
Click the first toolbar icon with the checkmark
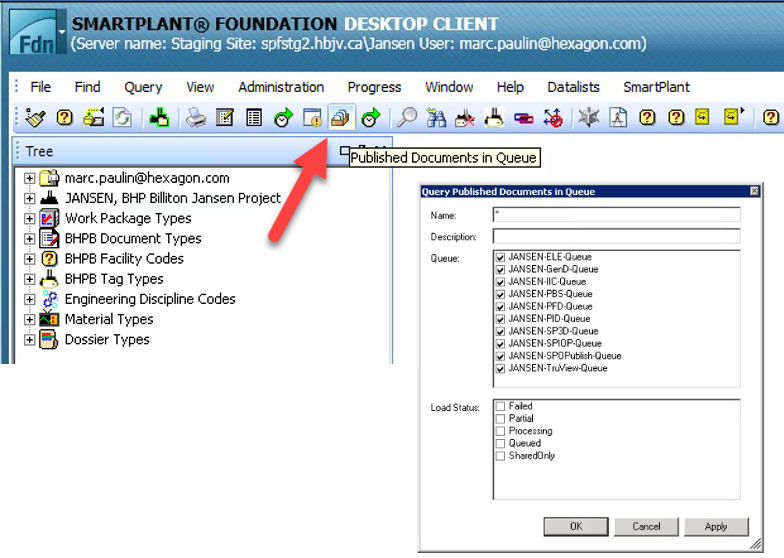(36, 118)
